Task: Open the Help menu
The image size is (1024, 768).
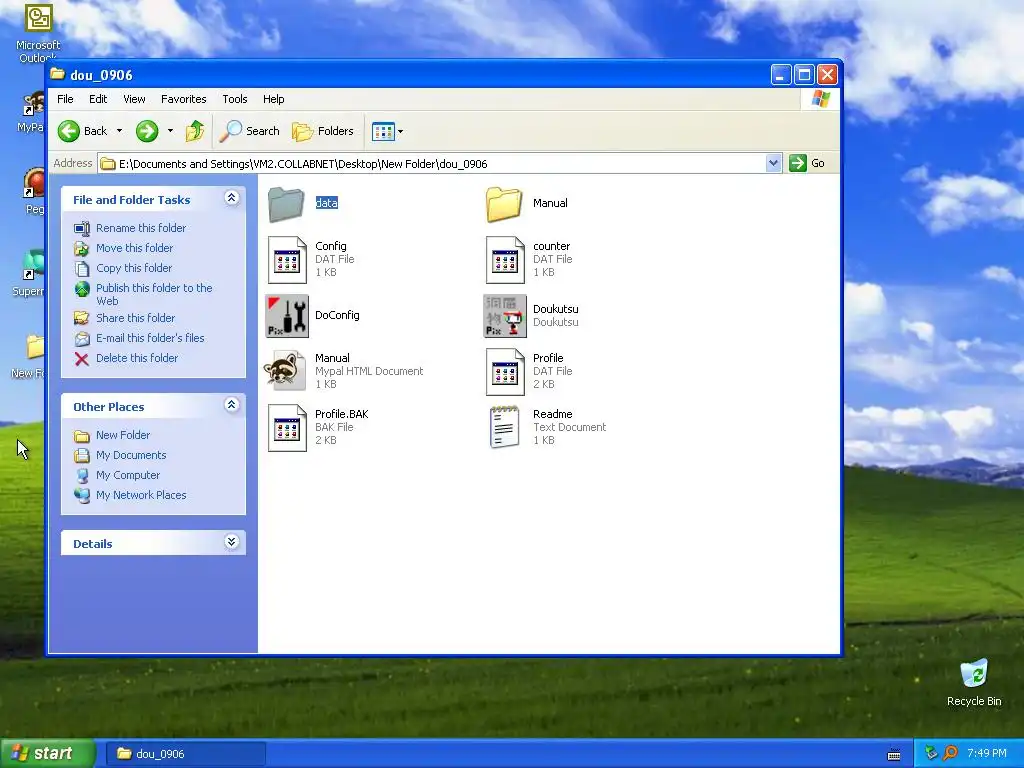Action: coord(274,99)
